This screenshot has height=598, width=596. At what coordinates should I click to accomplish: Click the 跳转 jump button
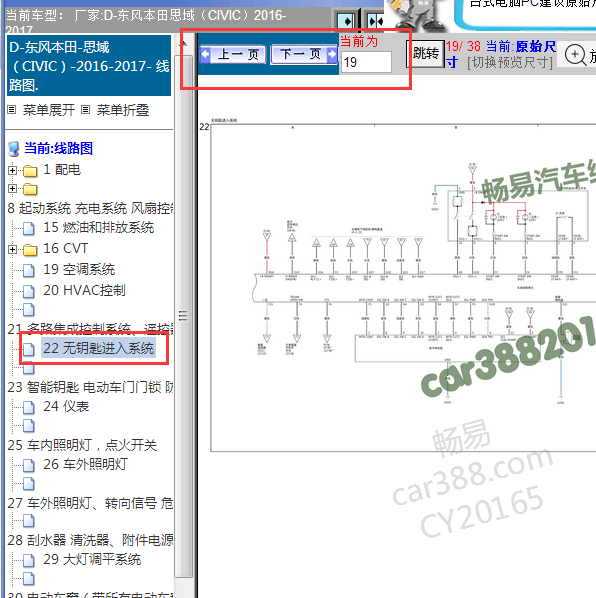tap(426, 54)
